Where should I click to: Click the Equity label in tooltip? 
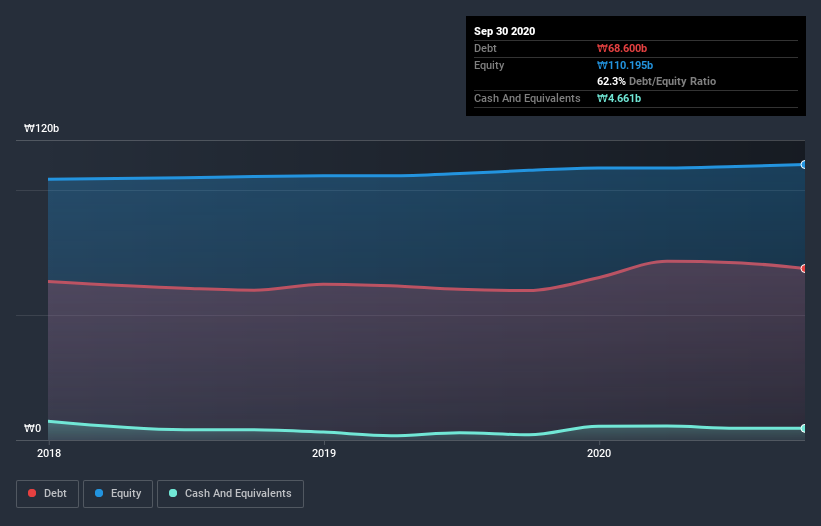pyautogui.click(x=489, y=65)
